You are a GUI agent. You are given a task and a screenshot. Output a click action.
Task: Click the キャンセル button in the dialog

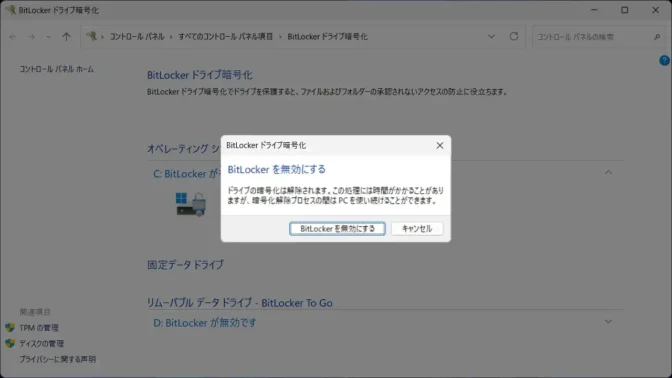[417, 228]
